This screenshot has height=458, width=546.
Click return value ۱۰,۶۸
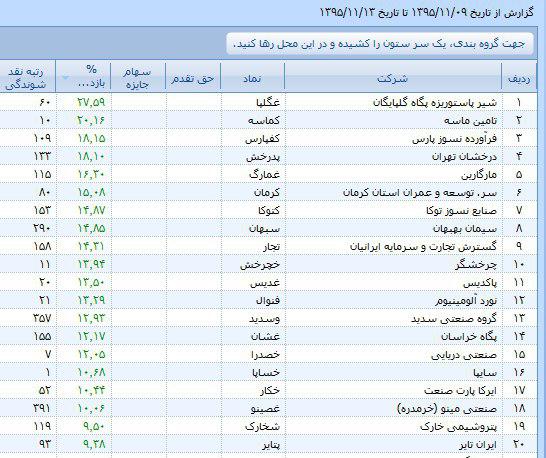91,373
